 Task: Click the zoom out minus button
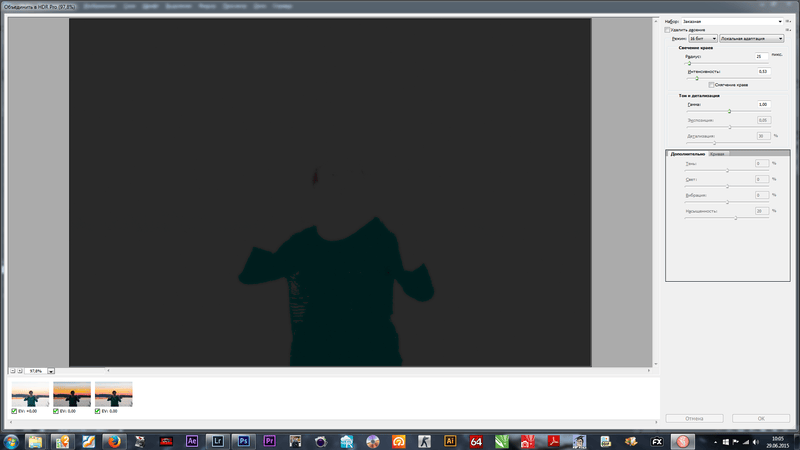12,370
